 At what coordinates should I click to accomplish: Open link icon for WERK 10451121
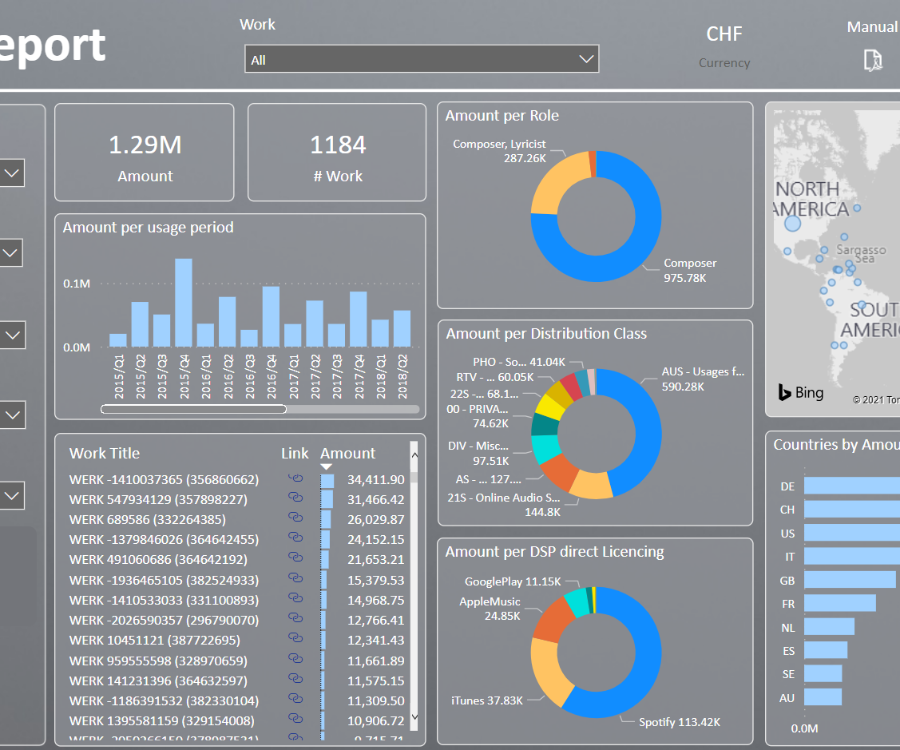coord(295,640)
